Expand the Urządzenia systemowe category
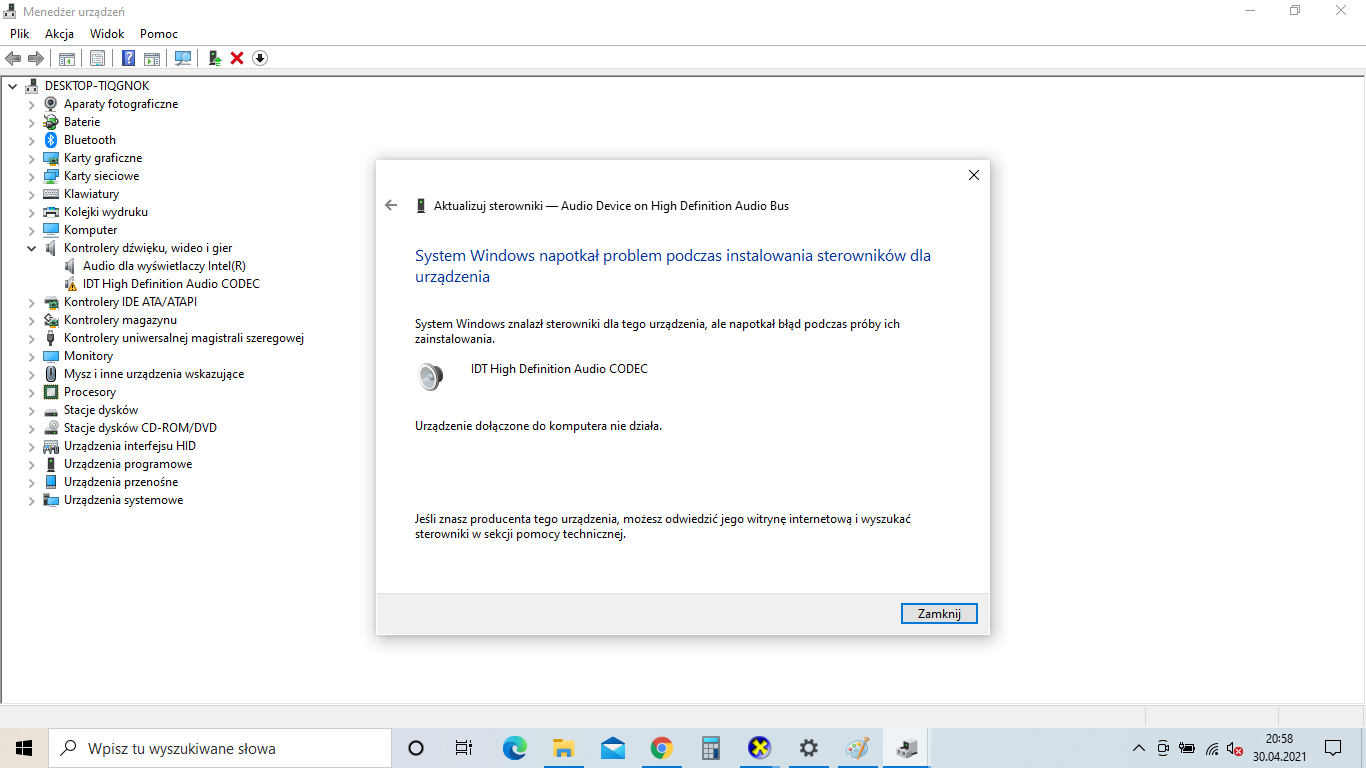Screen dimensions: 1366x768 tap(31, 499)
